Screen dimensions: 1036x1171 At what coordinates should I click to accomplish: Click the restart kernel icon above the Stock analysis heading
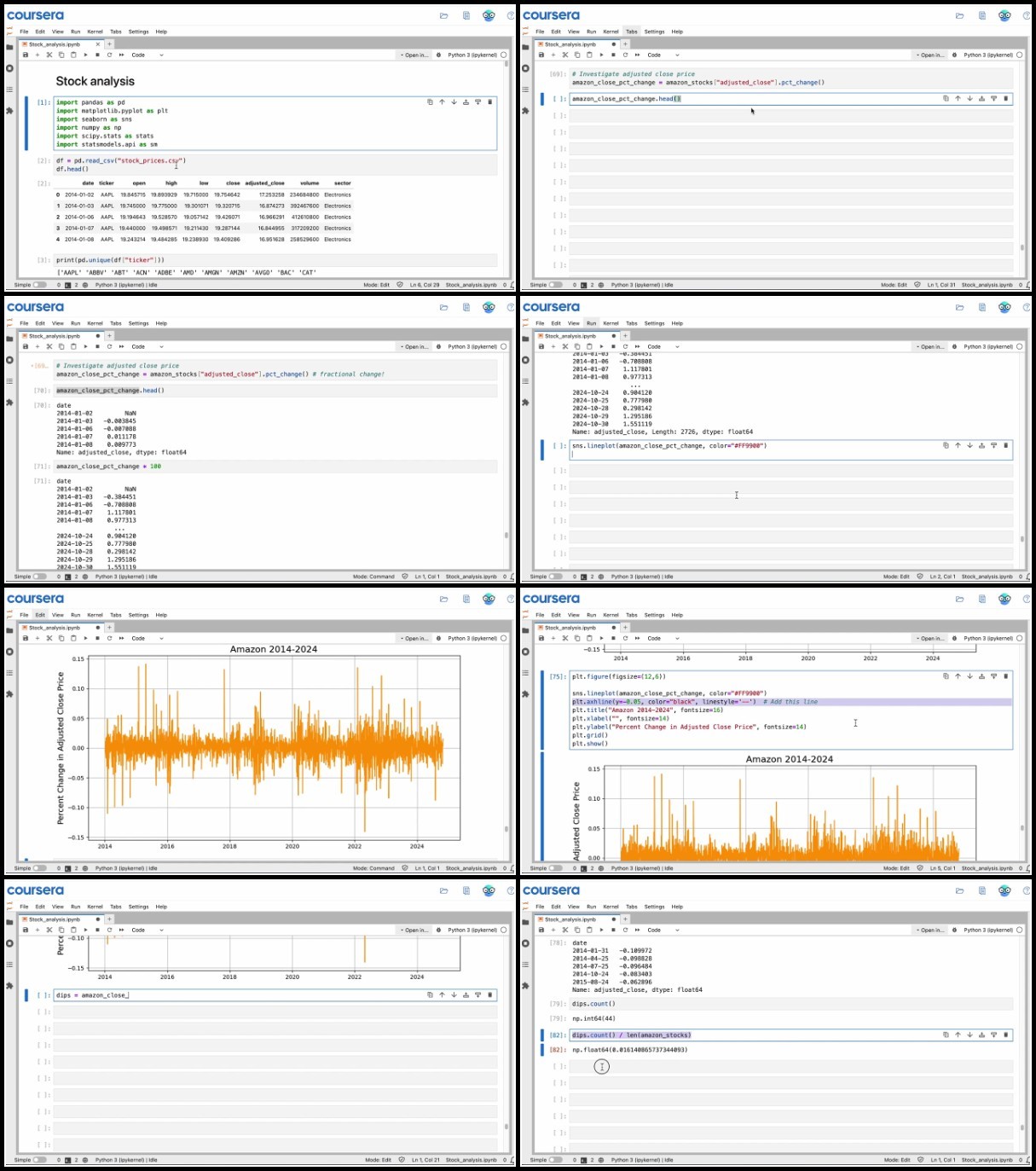click(109, 55)
